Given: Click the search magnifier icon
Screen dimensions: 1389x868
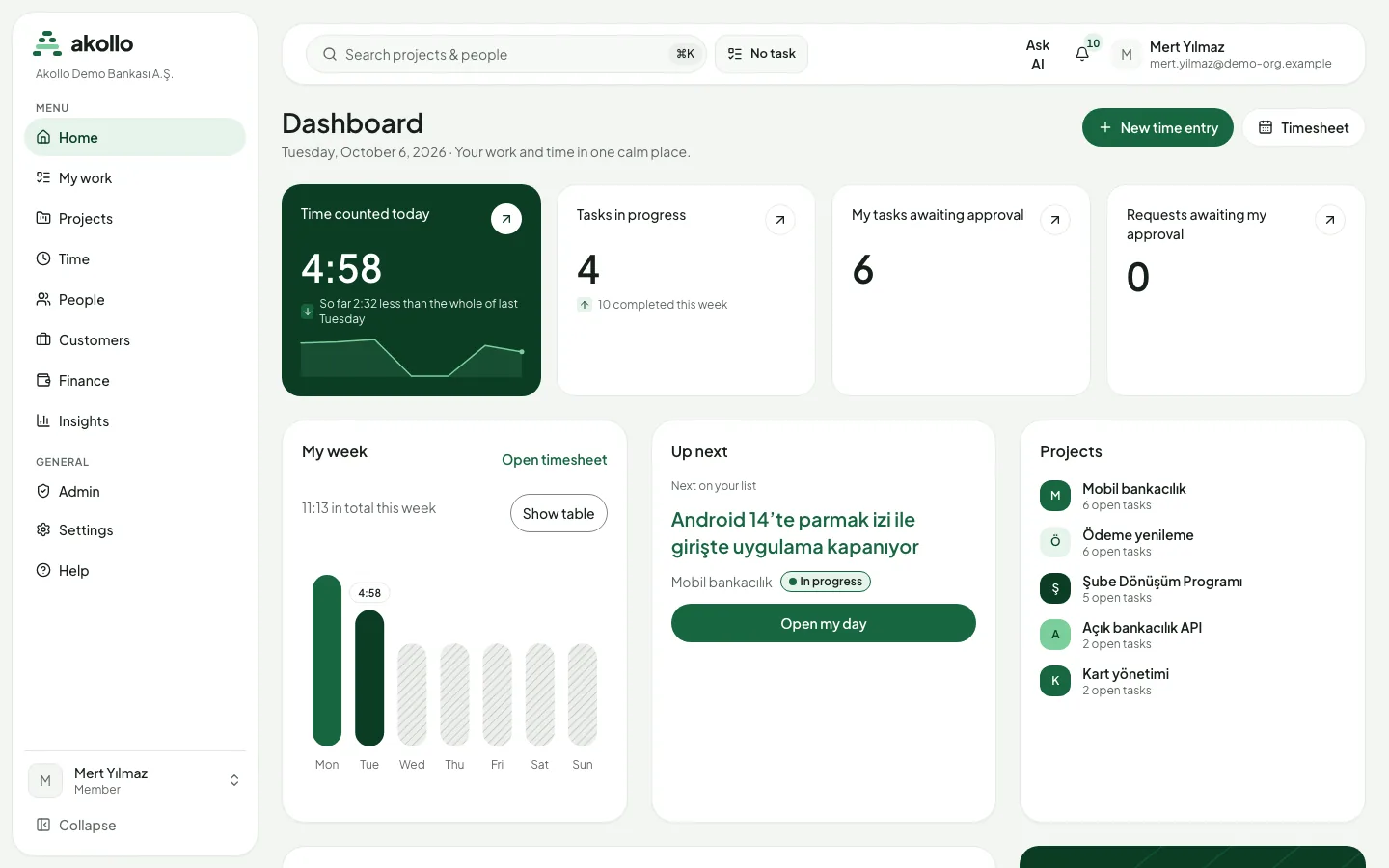Looking at the screenshot, I should tap(330, 54).
